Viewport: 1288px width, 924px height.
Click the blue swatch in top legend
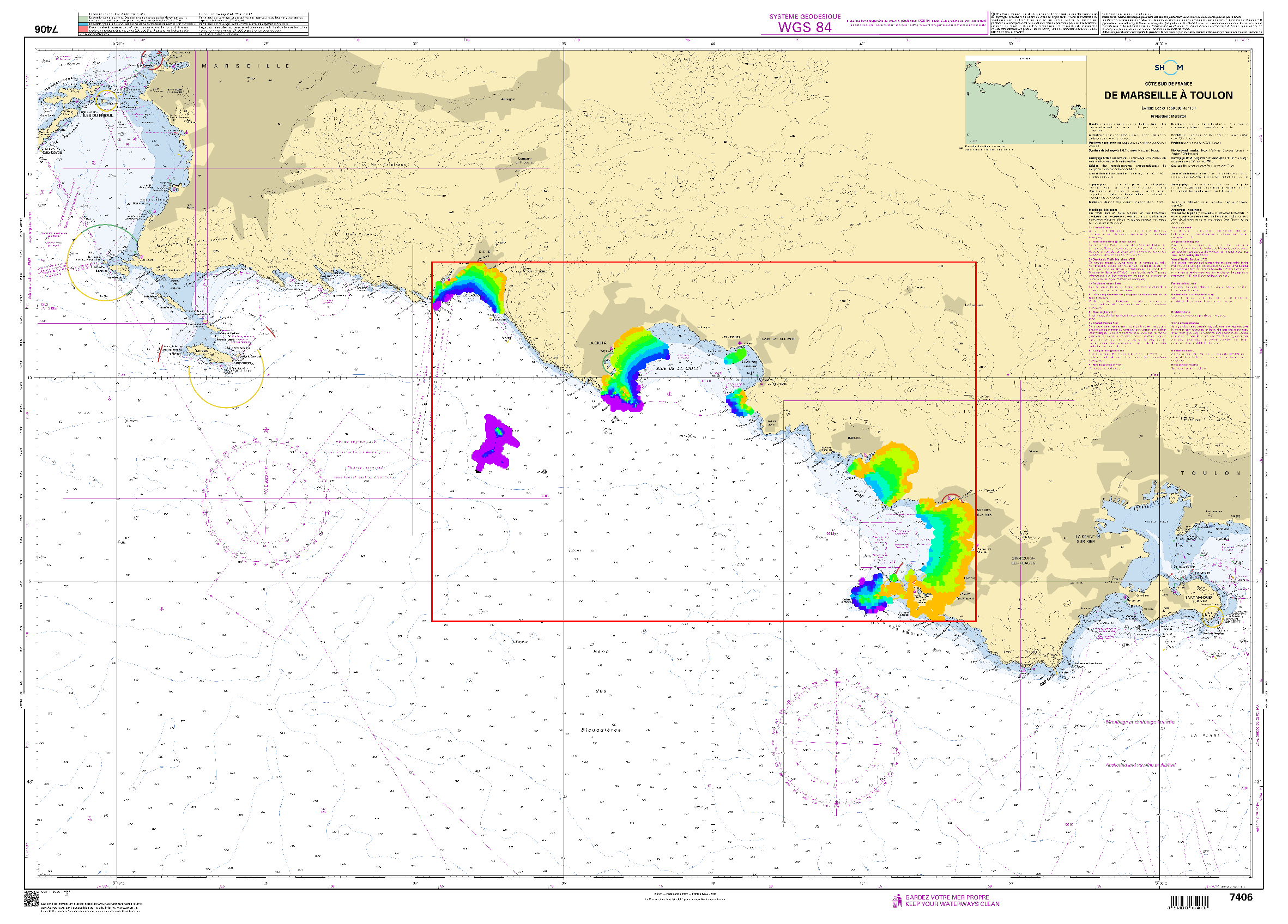(83, 25)
